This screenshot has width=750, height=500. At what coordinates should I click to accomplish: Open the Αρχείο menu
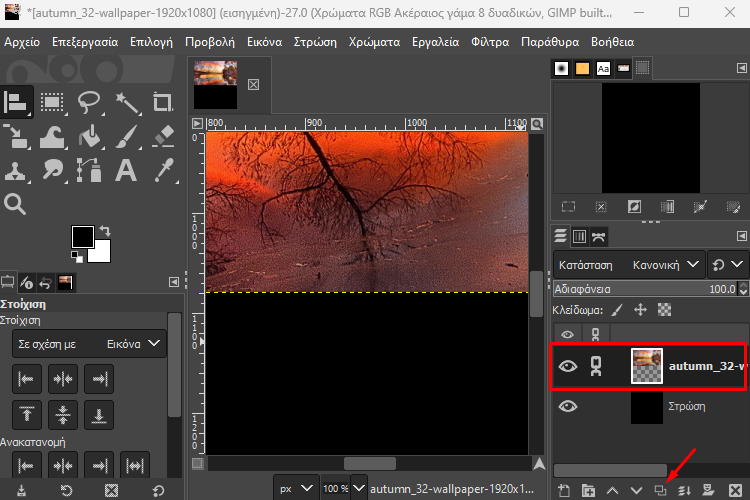22,42
